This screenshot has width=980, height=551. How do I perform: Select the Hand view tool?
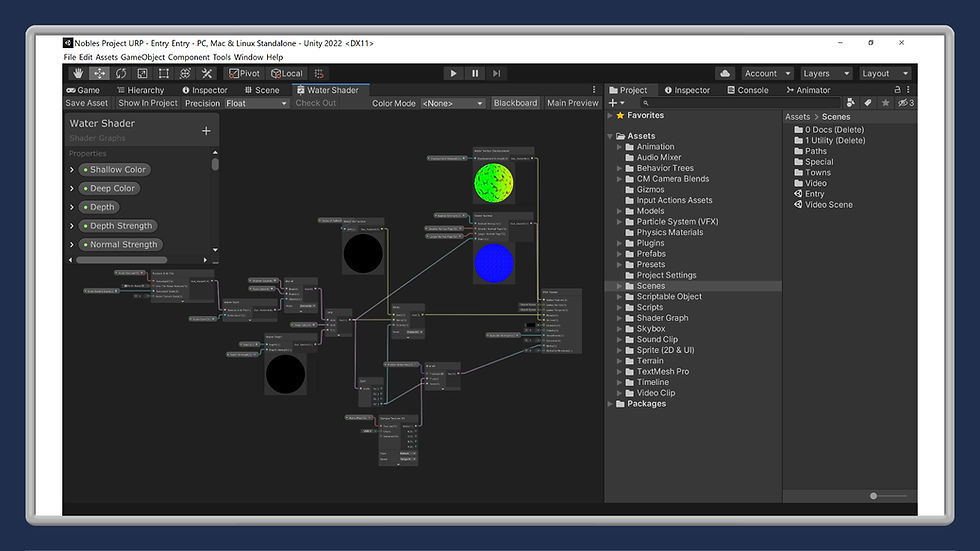pos(78,73)
